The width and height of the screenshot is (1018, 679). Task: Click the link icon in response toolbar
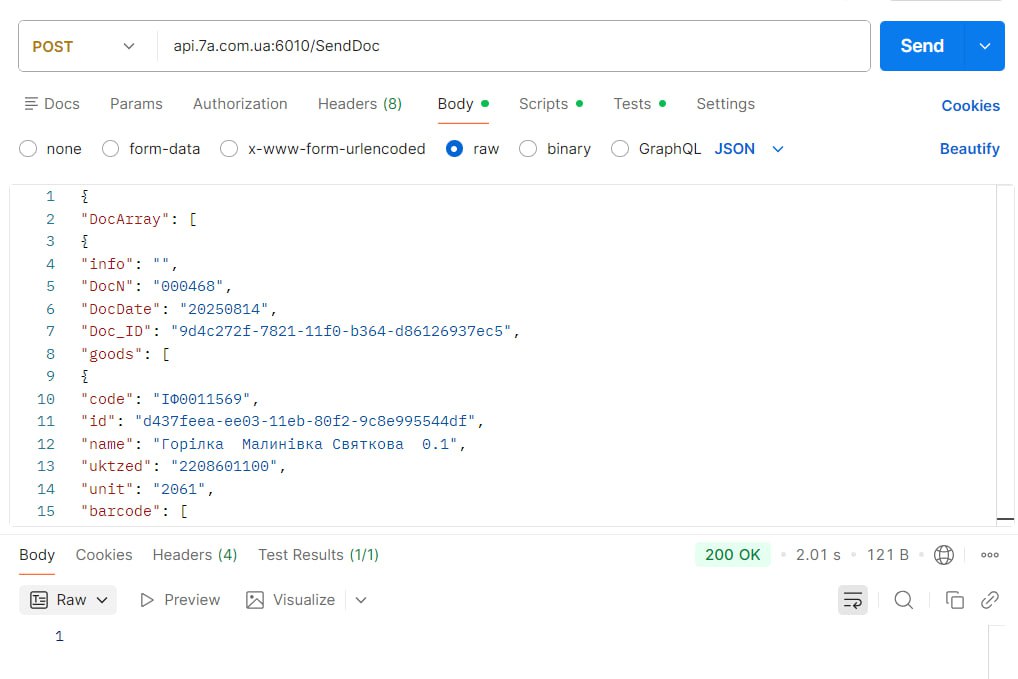tap(990, 600)
